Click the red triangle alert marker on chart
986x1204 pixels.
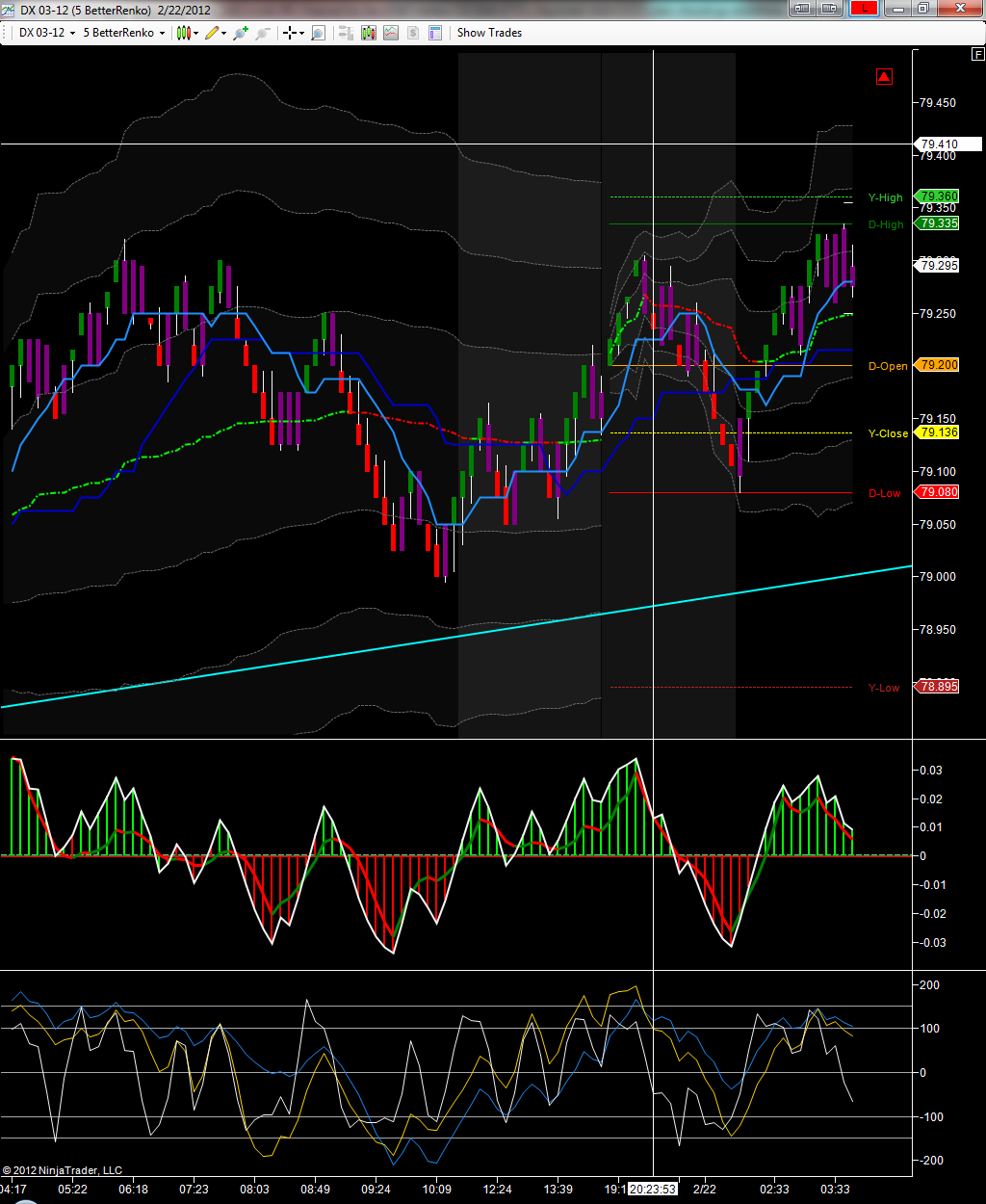[x=884, y=76]
